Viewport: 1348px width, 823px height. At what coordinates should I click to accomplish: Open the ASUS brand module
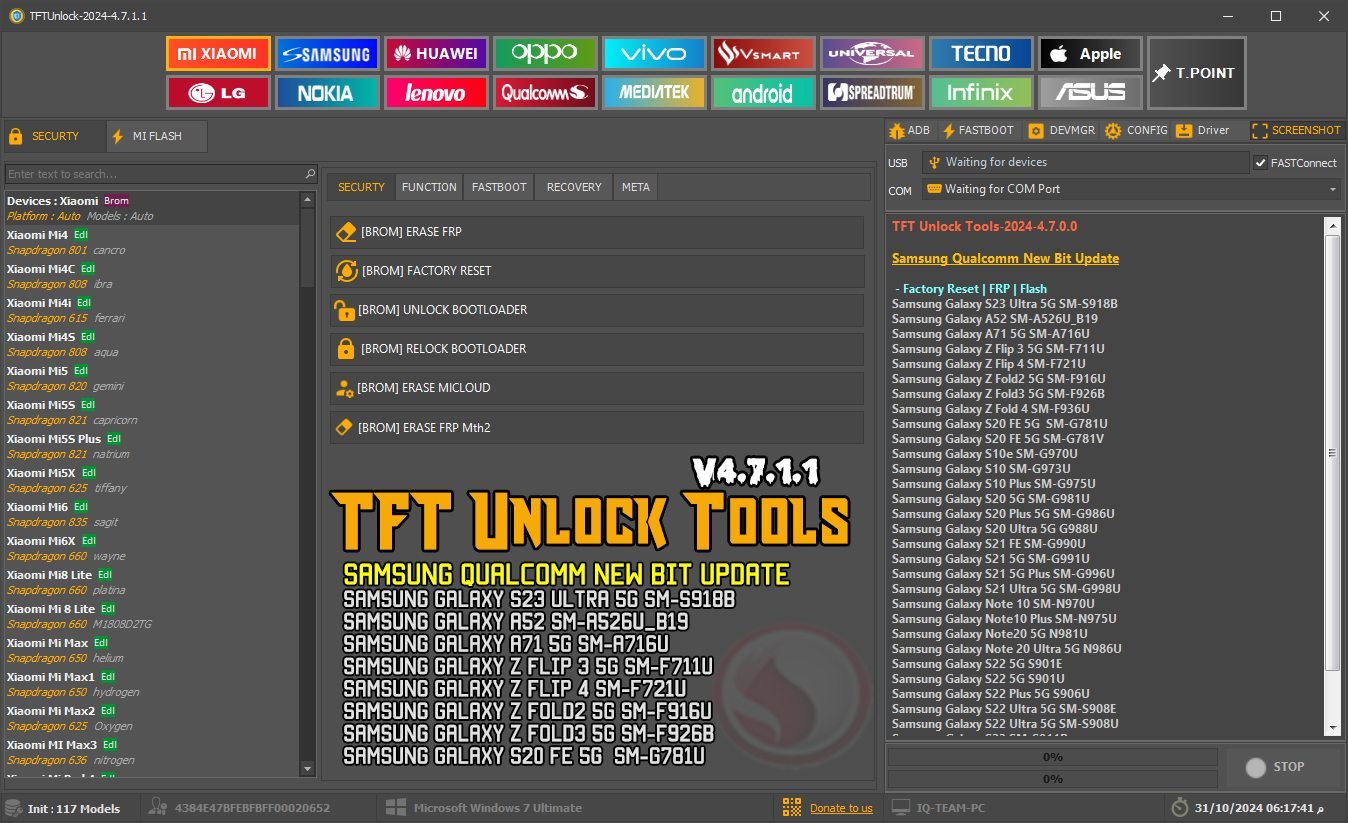[1090, 93]
